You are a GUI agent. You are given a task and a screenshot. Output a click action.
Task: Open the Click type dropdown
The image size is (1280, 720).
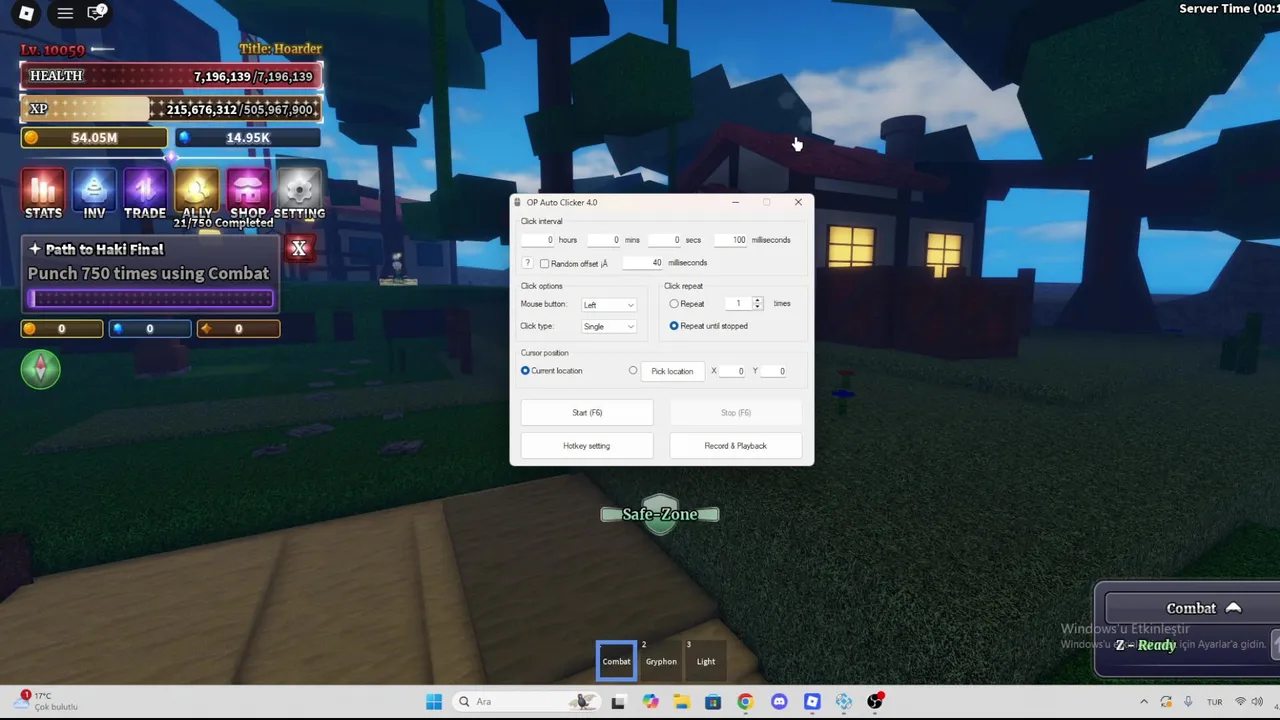pos(609,326)
